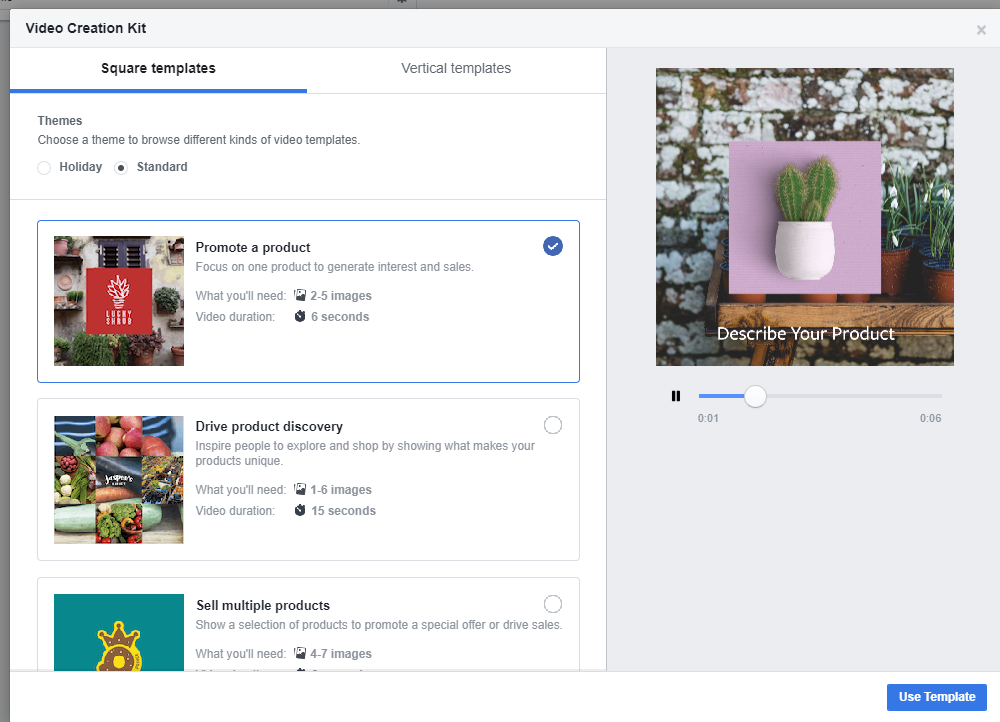Viewport: 1000px width, 722px height.
Task: Switch to the Square templates tab
Action: (158, 69)
